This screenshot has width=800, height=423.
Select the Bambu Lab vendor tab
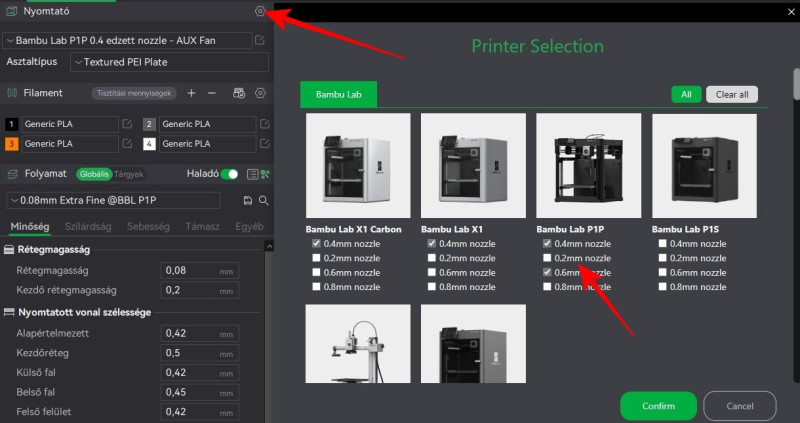click(339, 94)
